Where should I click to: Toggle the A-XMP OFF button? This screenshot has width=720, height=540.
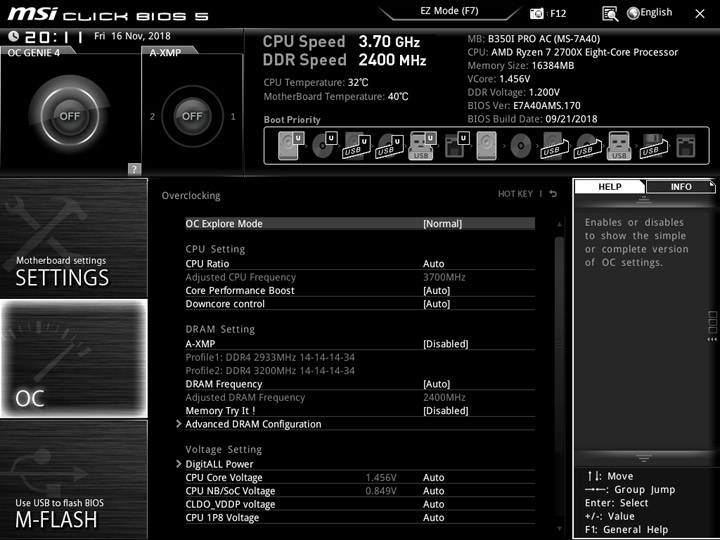[192, 116]
